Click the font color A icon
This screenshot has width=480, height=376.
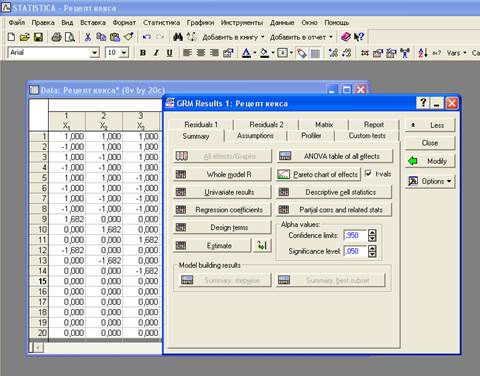tap(246, 53)
